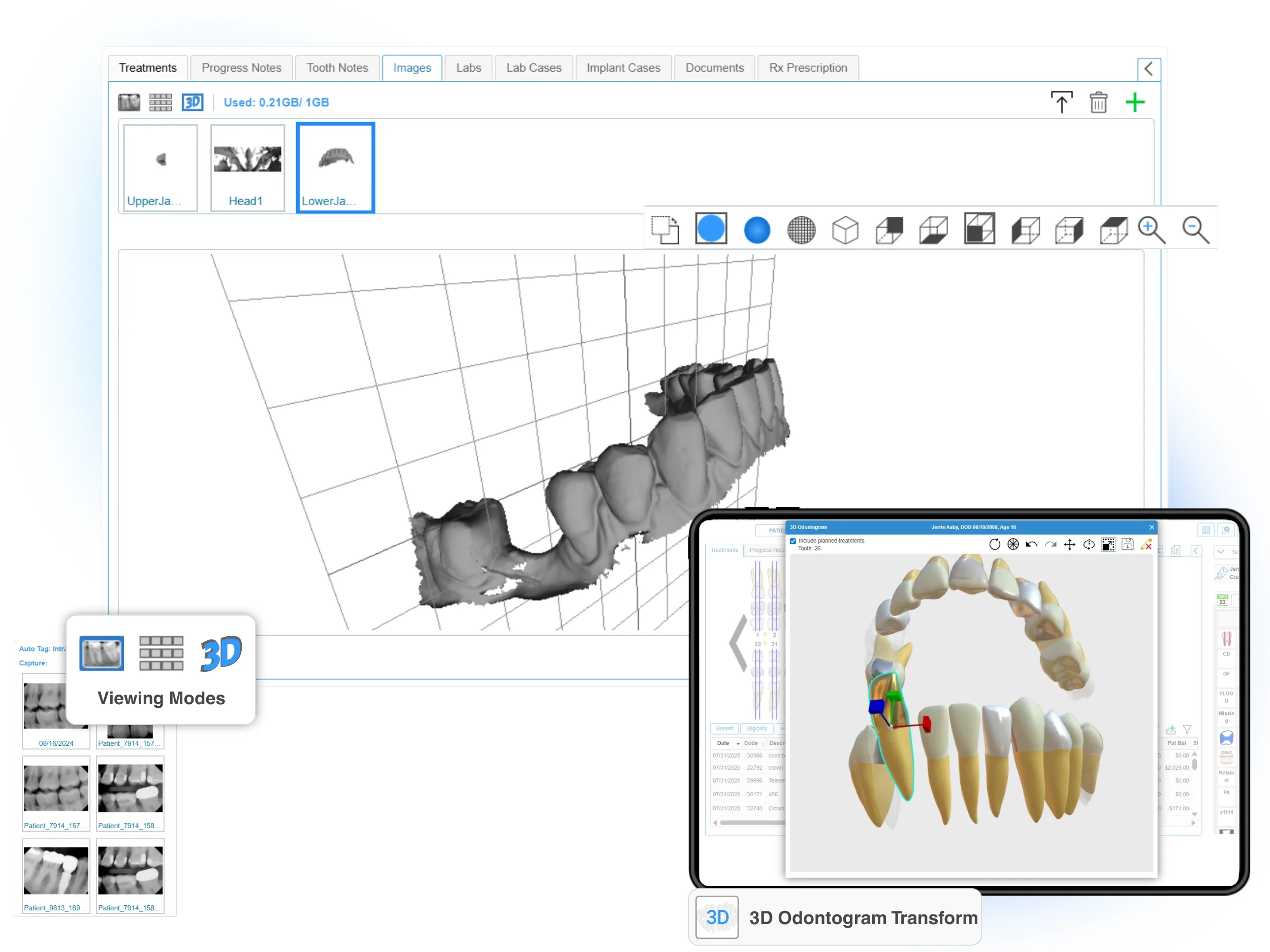This screenshot has height=952, width=1270.
Task: Click undo arrow in 3D Odontogram toolbar
Action: [x=1031, y=545]
